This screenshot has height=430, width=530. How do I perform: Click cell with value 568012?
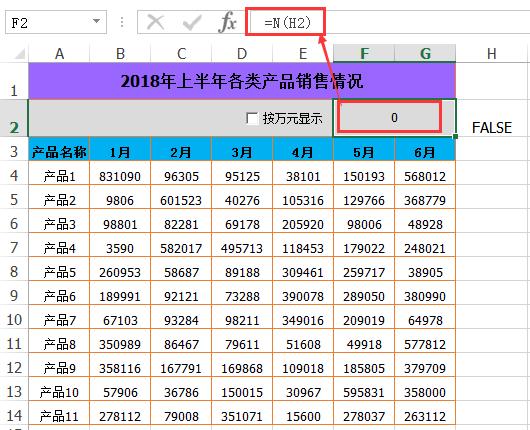click(x=425, y=173)
